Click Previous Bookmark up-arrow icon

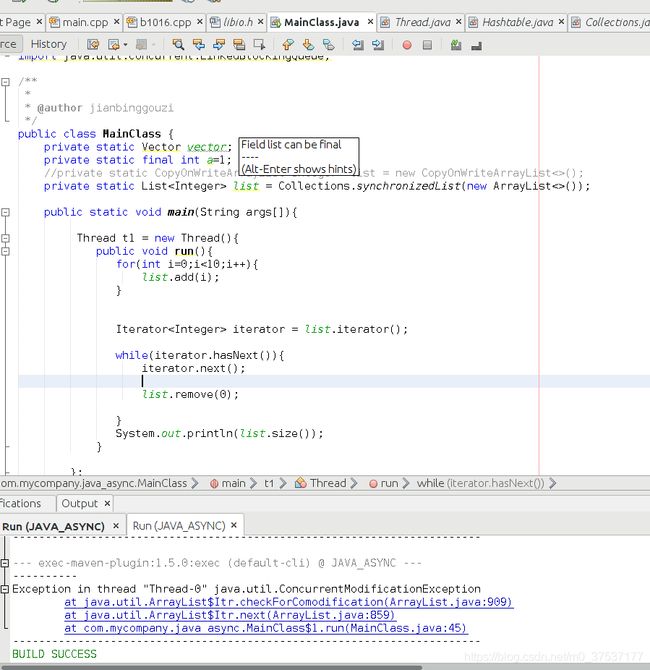point(288,44)
